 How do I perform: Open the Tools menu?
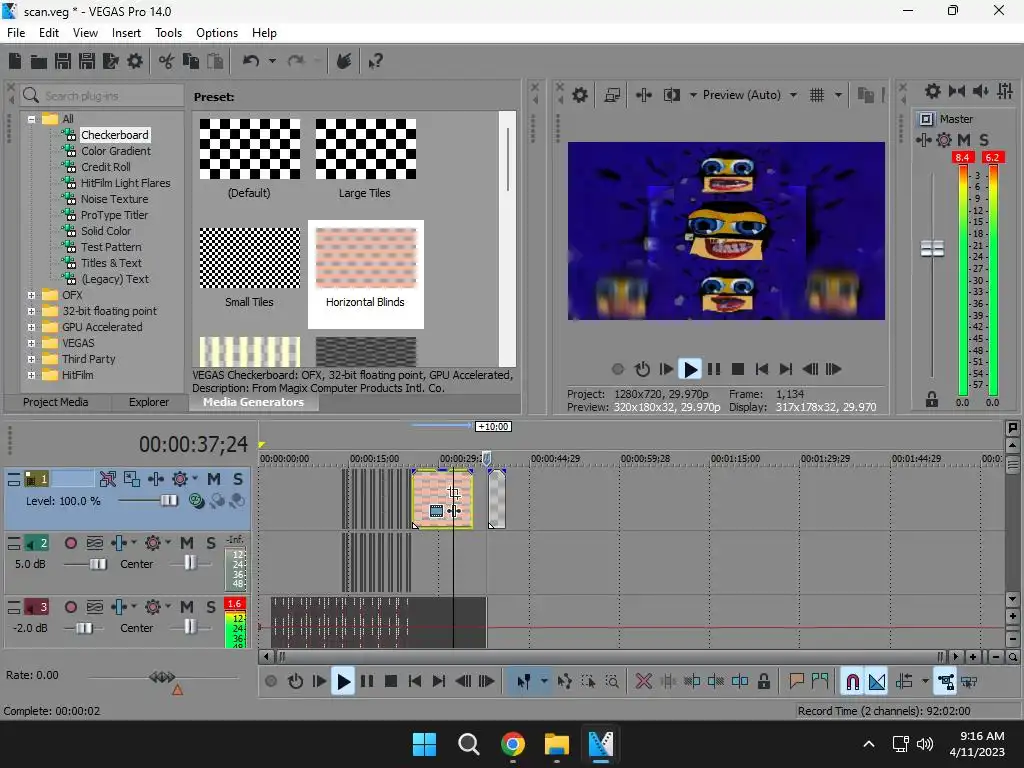click(168, 33)
